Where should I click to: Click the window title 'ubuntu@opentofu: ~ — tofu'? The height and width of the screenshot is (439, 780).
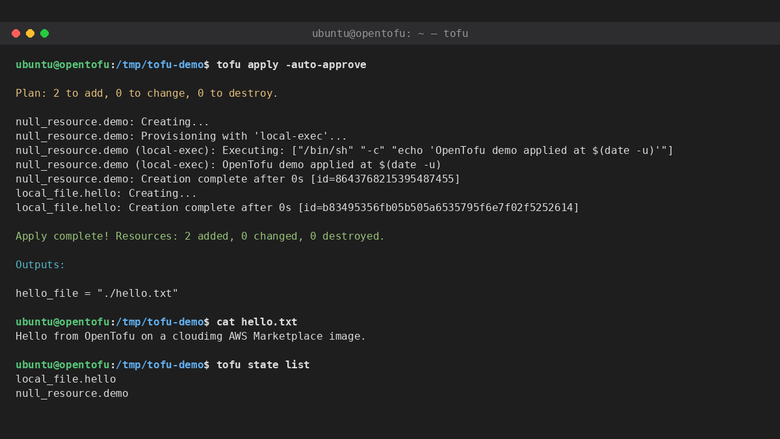click(390, 33)
